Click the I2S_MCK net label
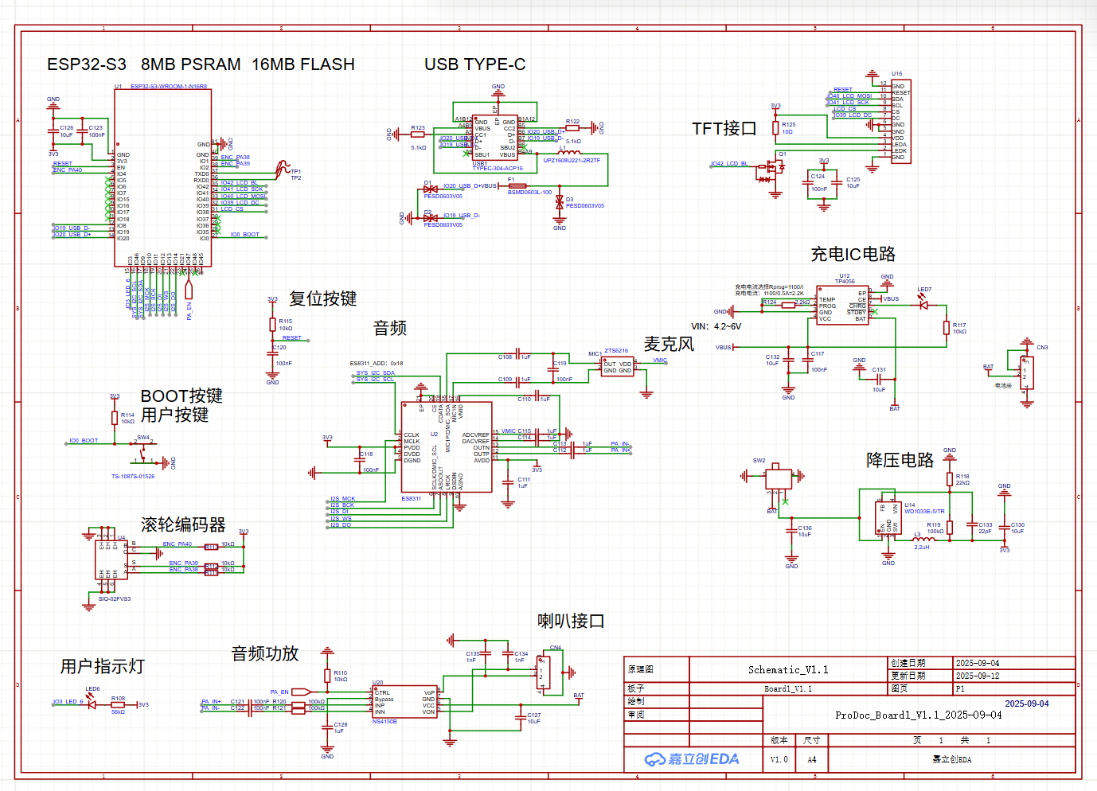Image resolution: width=1097 pixels, height=791 pixels. tap(343, 499)
